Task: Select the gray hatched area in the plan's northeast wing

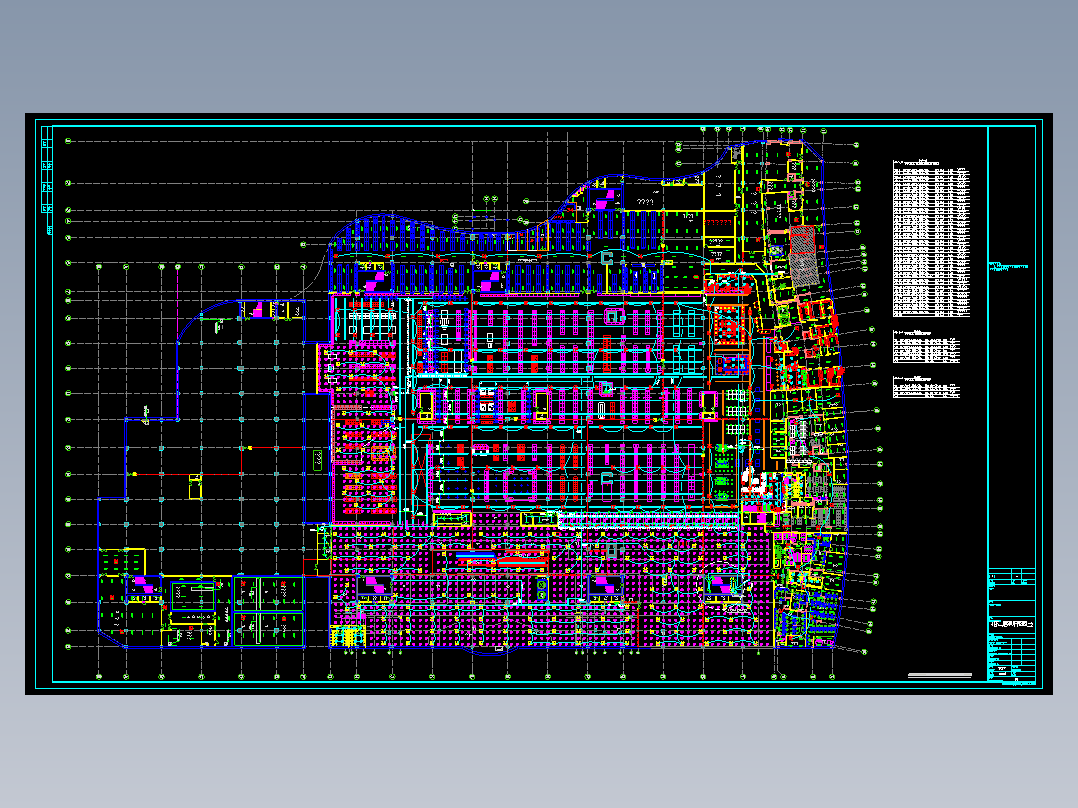Action: 802,256
